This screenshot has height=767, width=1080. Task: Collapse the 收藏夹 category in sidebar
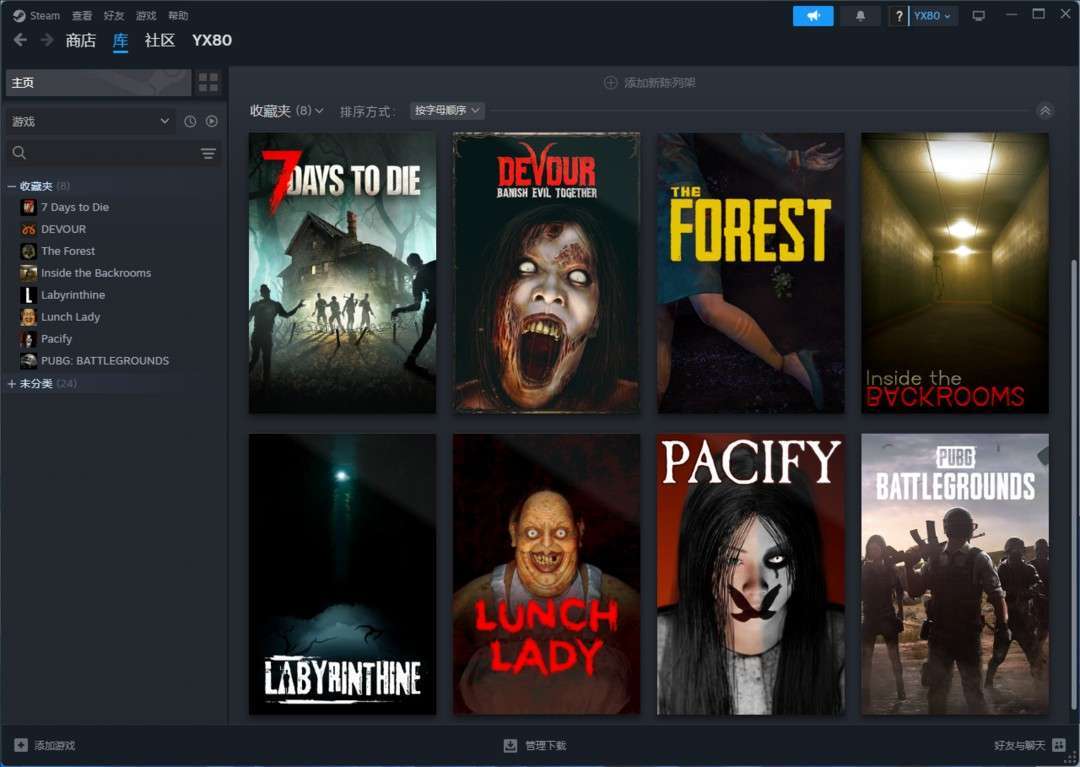(12, 186)
